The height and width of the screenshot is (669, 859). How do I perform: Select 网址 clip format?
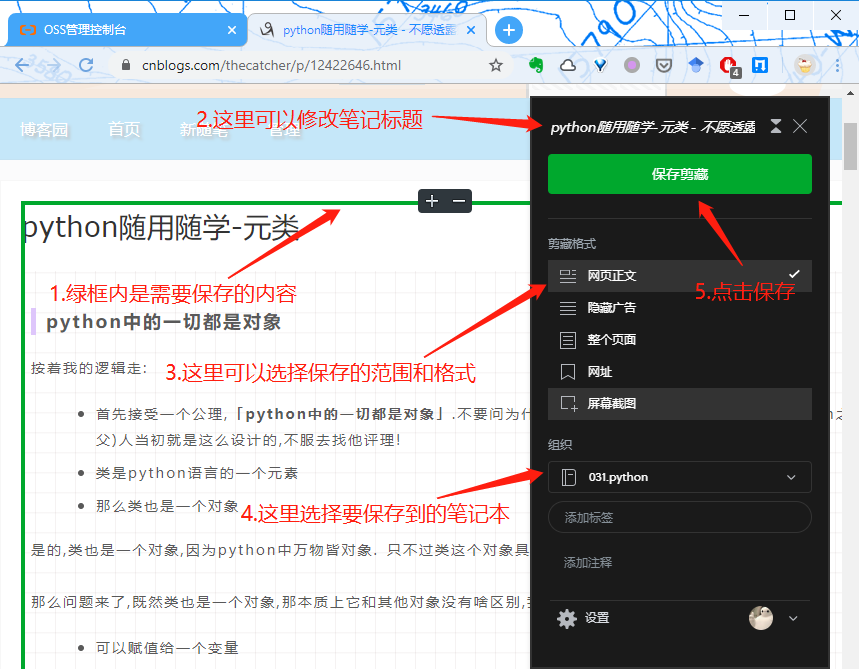point(679,372)
